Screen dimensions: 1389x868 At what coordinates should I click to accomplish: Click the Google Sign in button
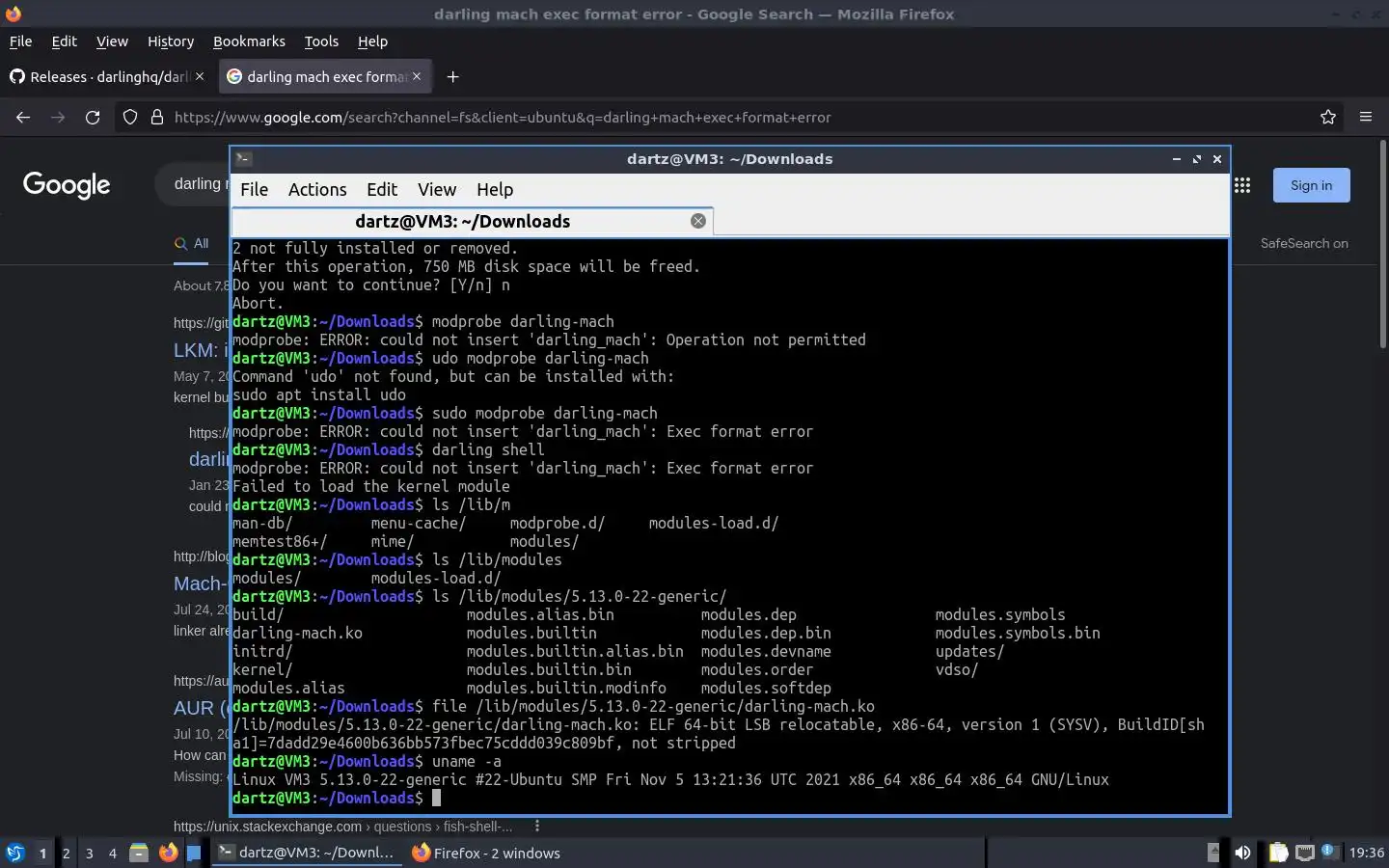(1311, 185)
